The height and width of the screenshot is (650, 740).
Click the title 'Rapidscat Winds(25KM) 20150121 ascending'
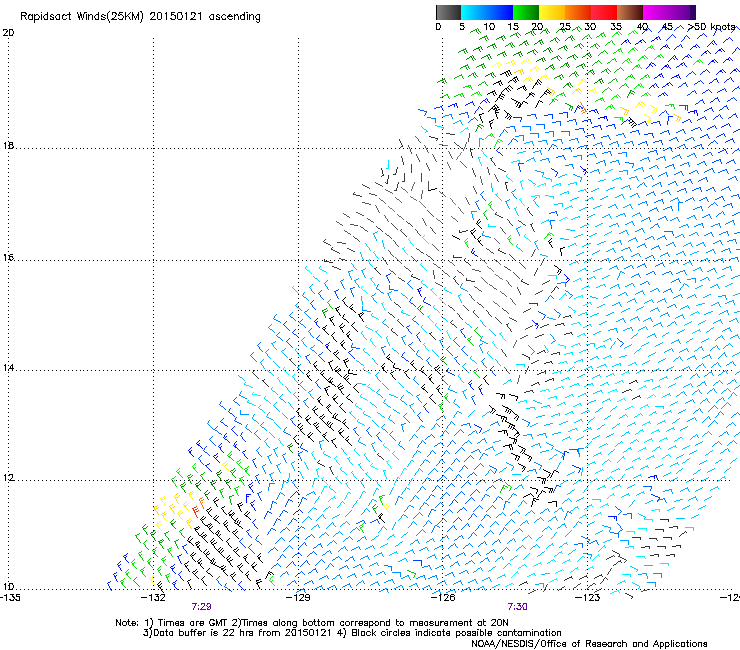[140, 17]
